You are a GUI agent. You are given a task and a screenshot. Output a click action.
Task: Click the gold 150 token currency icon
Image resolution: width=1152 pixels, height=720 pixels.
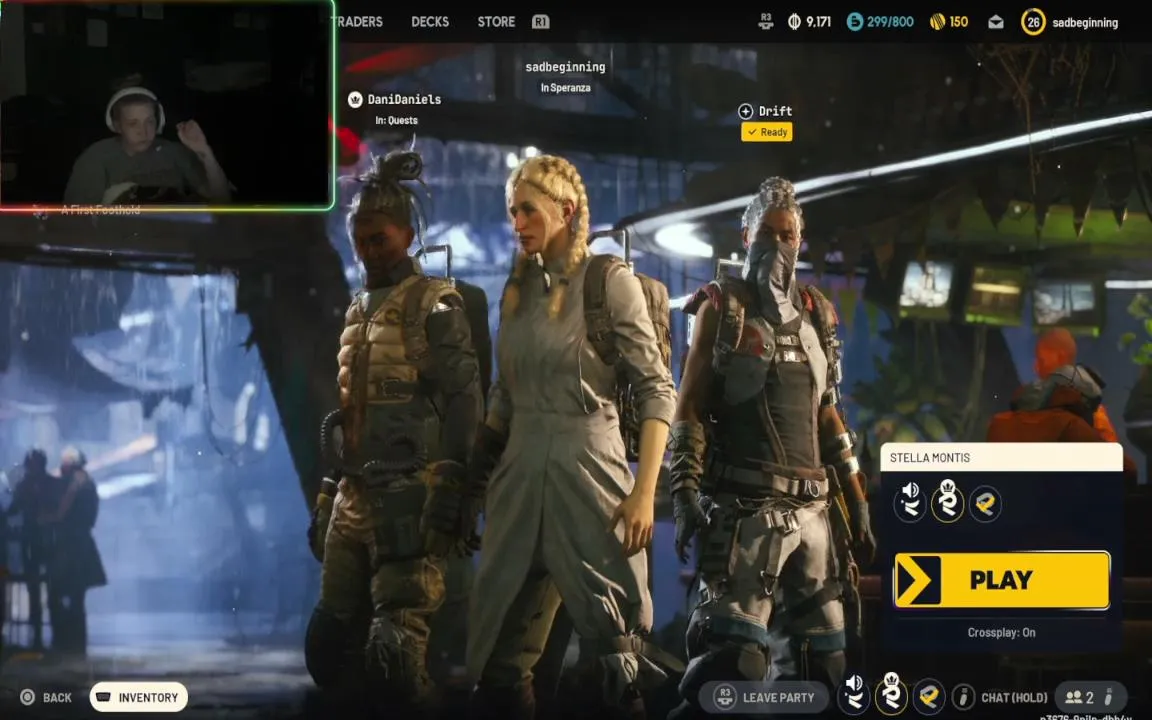[x=937, y=22]
